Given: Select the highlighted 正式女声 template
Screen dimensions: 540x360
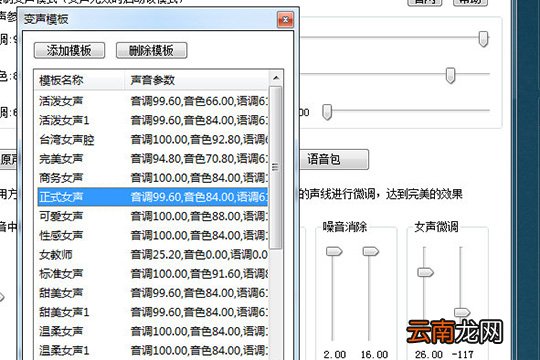Looking at the screenshot, I should [152, 197].
